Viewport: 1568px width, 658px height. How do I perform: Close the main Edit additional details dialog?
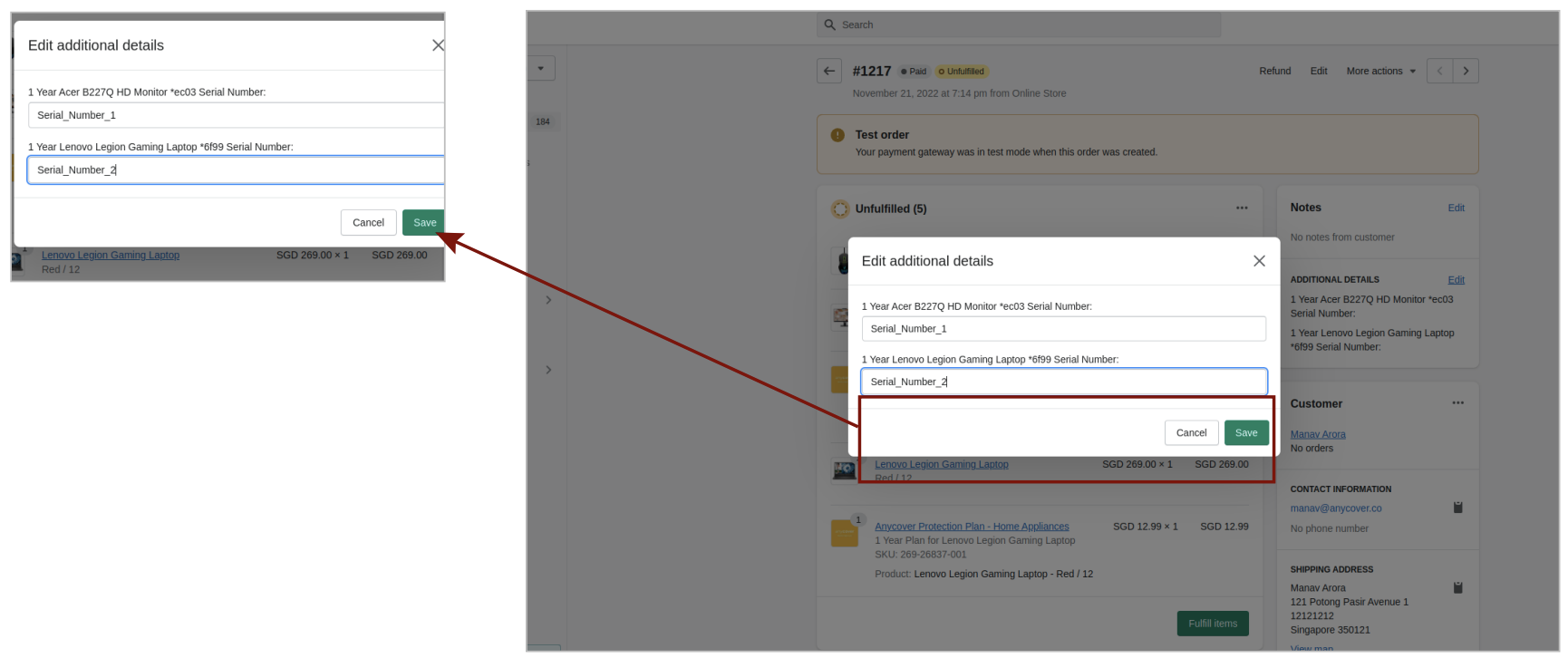tap(1259, 261)
